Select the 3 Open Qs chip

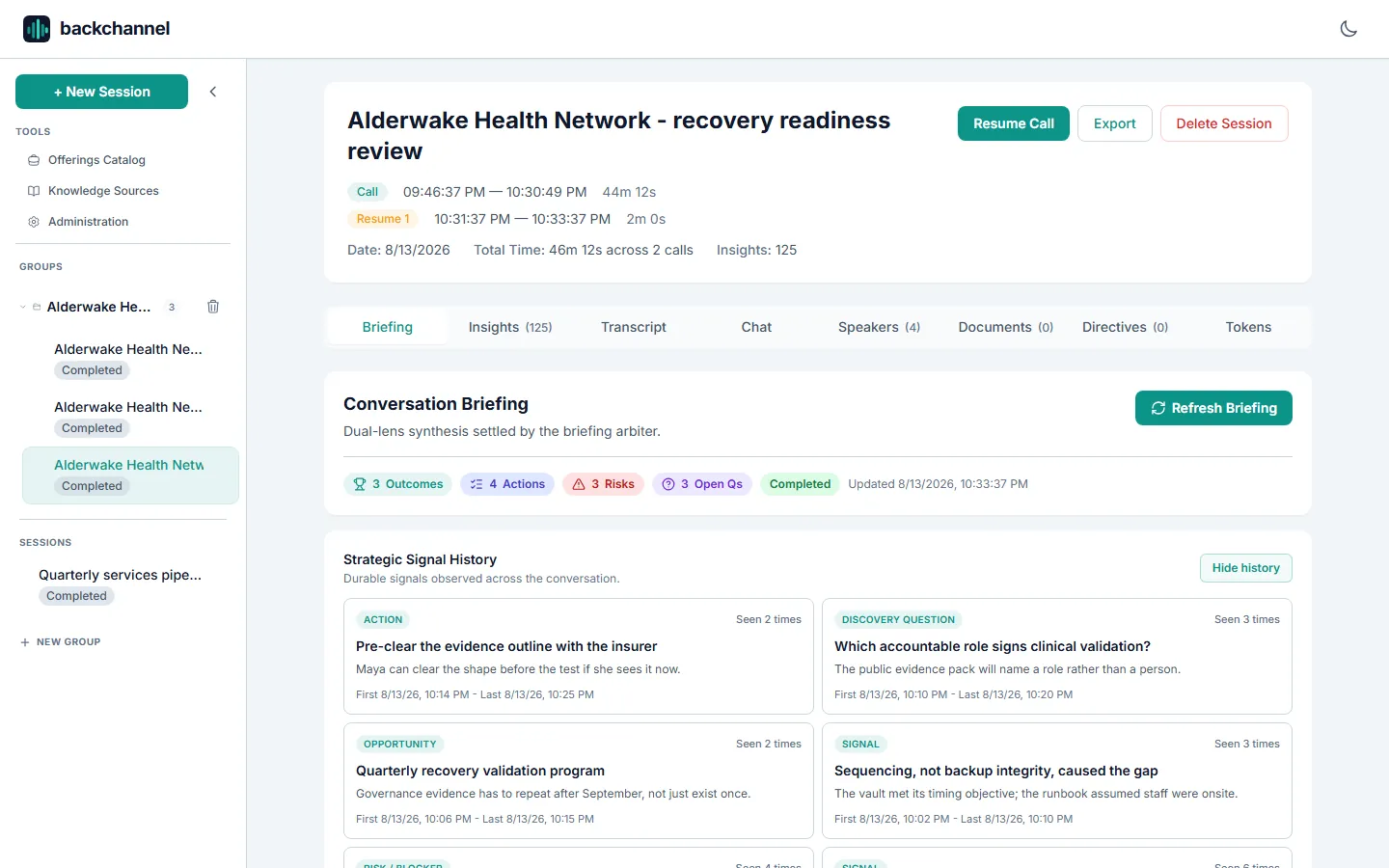702,484
